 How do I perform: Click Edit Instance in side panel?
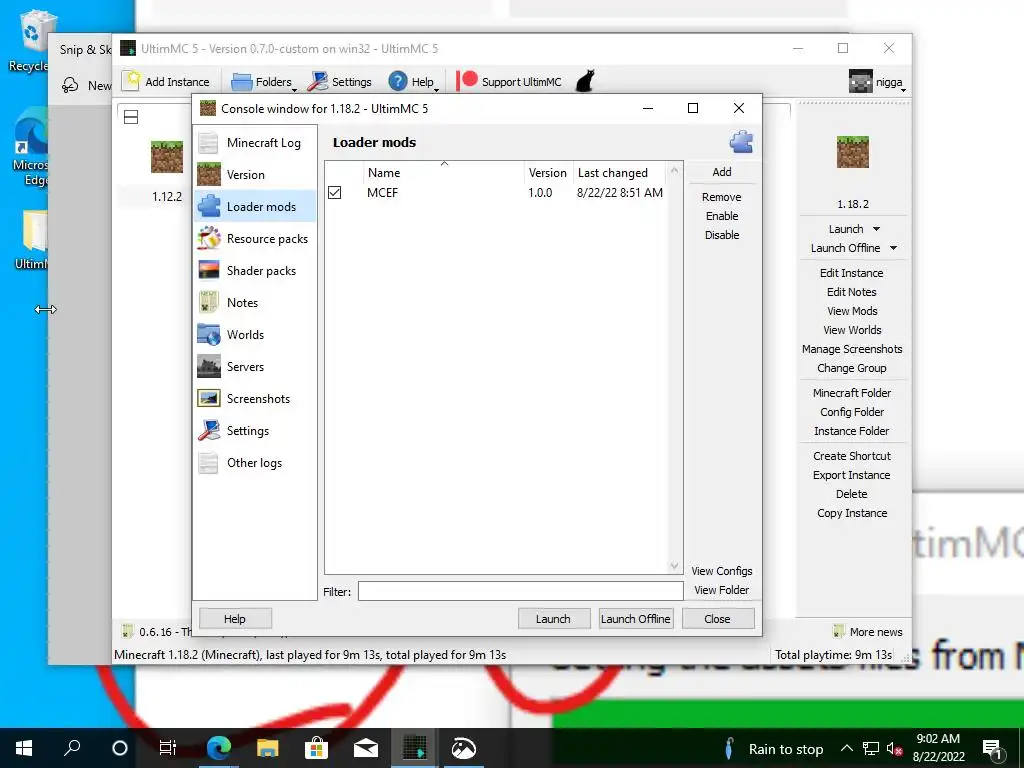(852, 273)
